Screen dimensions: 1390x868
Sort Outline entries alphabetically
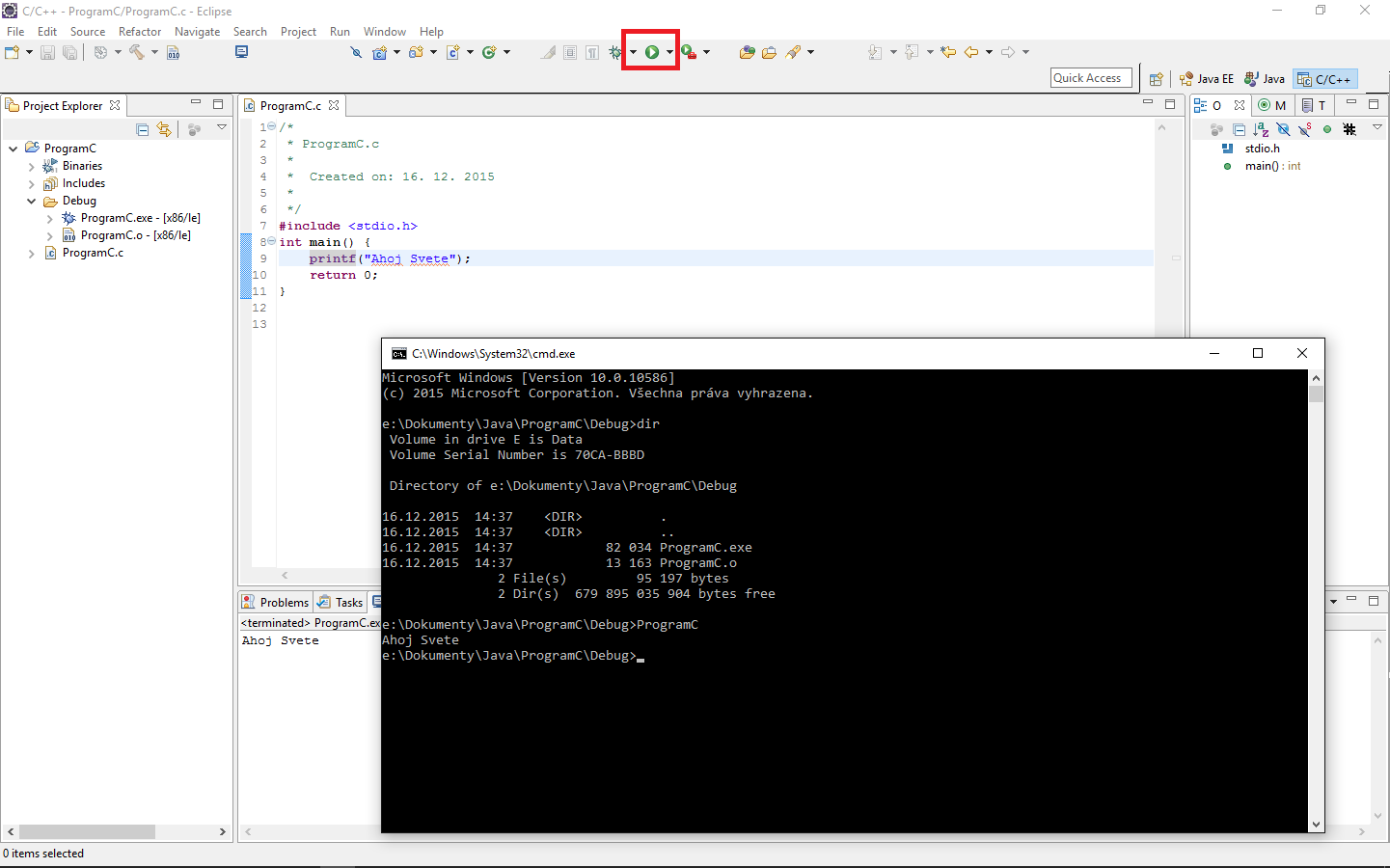[x=1261, y=128]
